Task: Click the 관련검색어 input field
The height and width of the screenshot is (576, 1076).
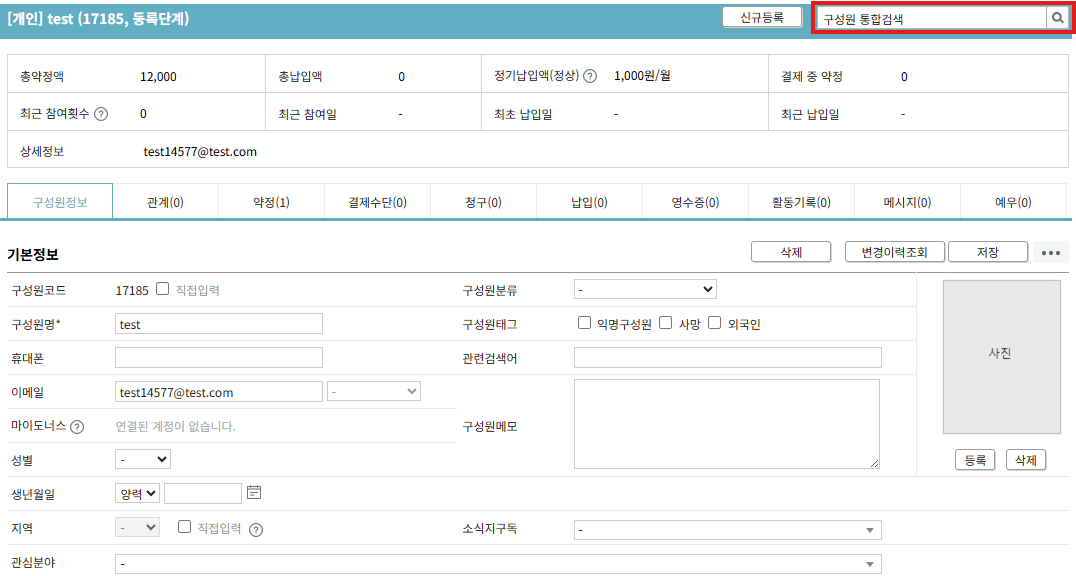Action: (x=727, y=358)
